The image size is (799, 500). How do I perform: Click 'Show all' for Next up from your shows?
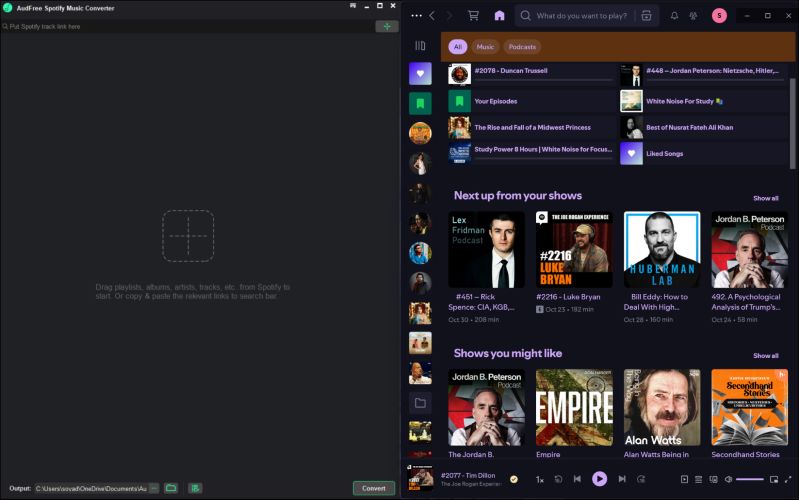pyautogui.click(x=765, y=198)
